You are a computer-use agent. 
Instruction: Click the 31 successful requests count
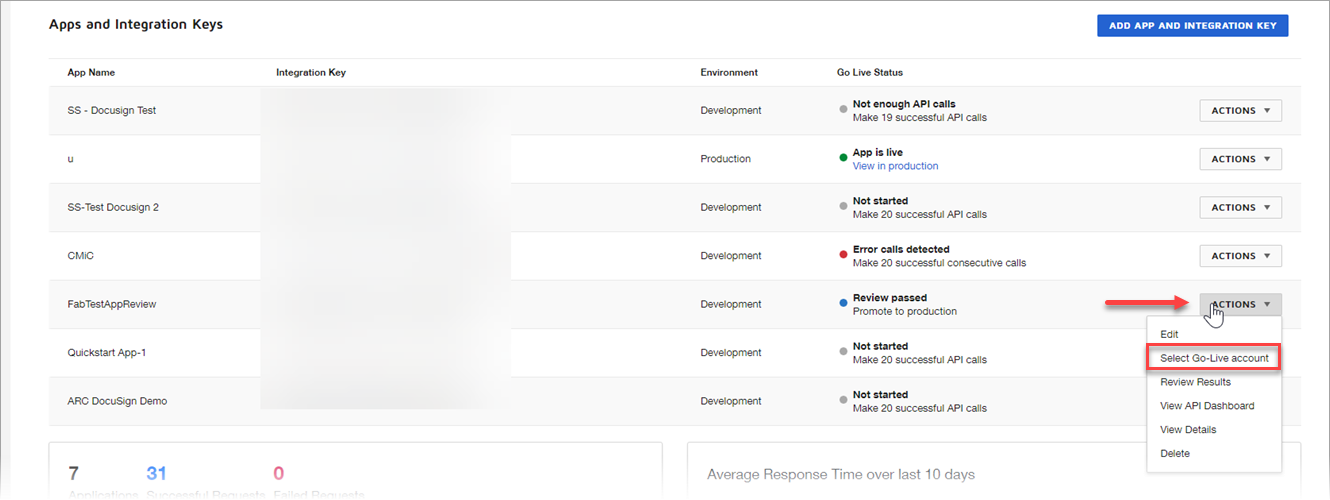point(156,473)
